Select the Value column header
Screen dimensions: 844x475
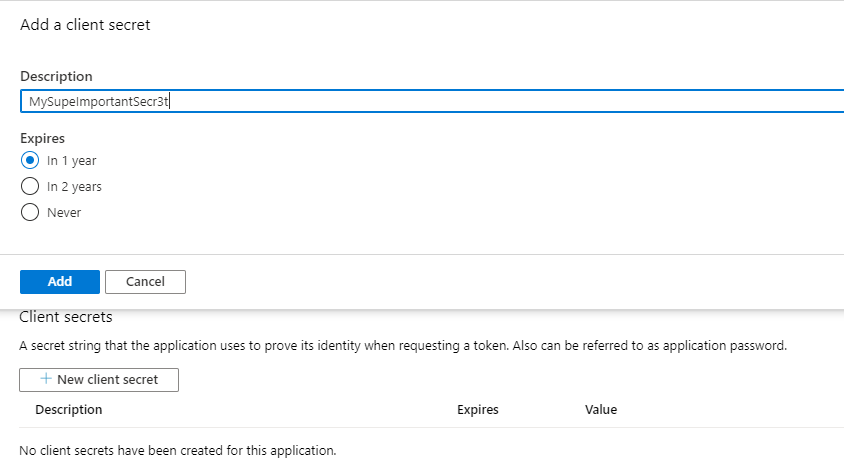pos(601,409)
